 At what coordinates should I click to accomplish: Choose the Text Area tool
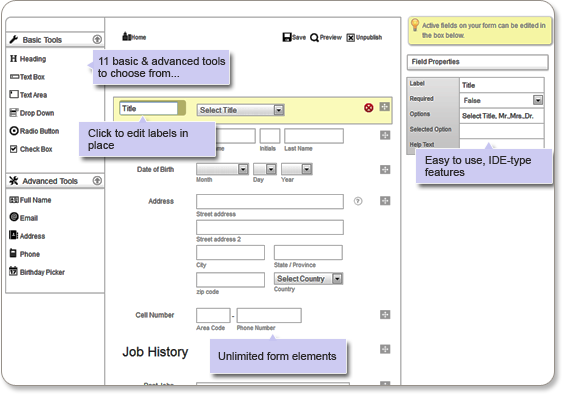28,95
